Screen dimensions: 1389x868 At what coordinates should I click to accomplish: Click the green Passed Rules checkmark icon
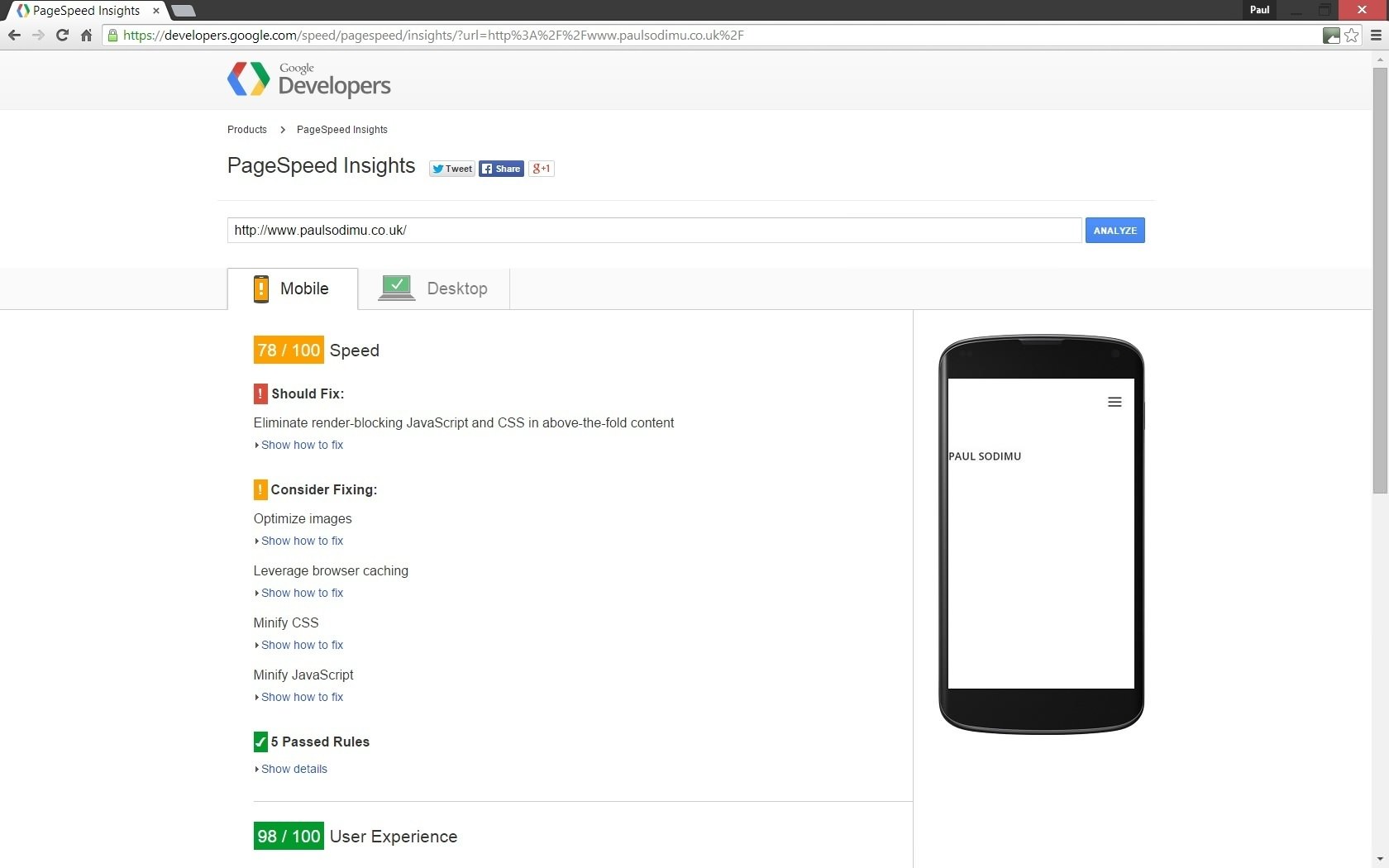point(260,742)
